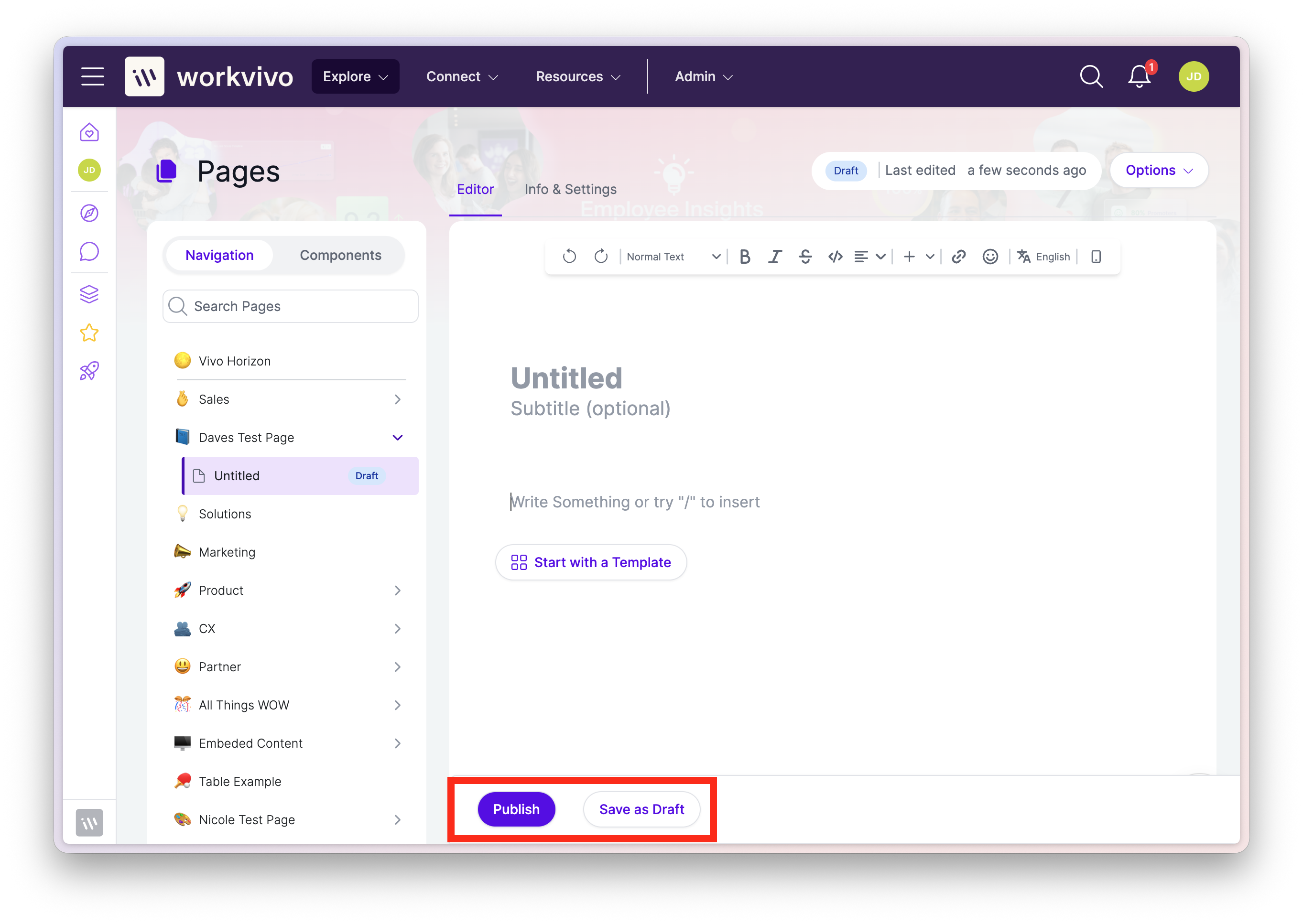Screen dimensions: 1303x924
Task: Expand the insert dropdown arrow
Action: [930, 257]
